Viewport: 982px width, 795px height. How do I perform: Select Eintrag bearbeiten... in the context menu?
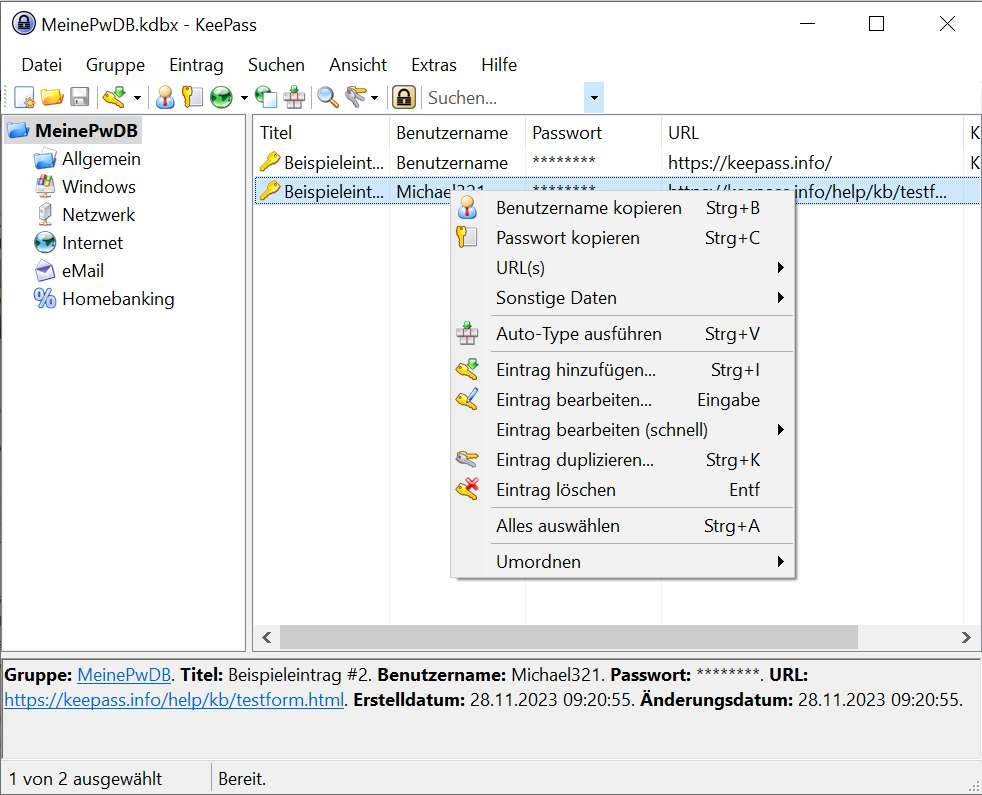point(623,400)
